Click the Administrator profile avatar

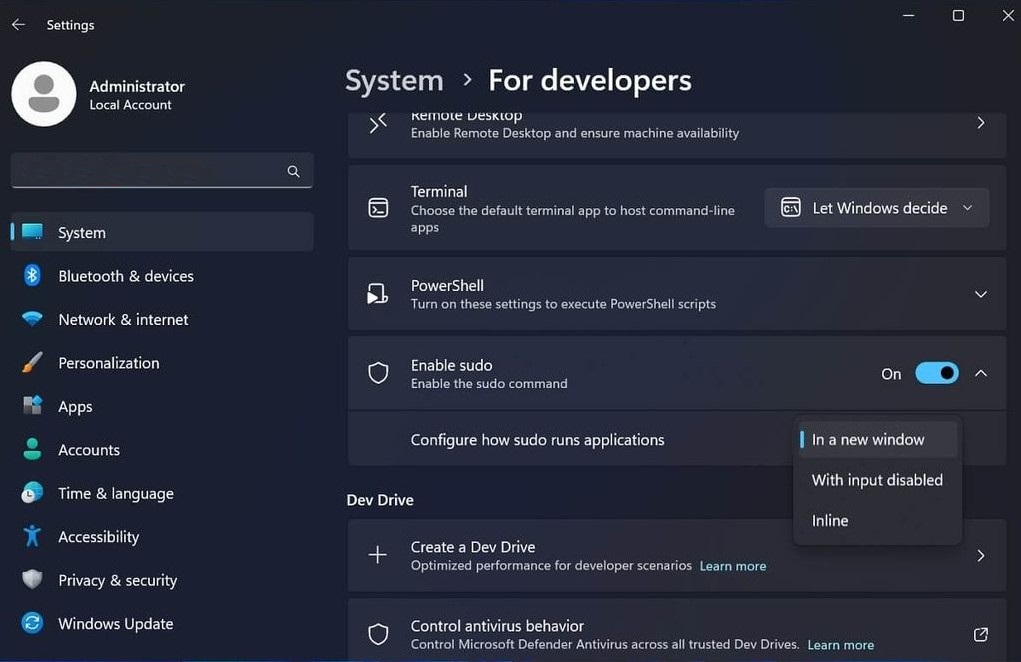tap(44, 94)
